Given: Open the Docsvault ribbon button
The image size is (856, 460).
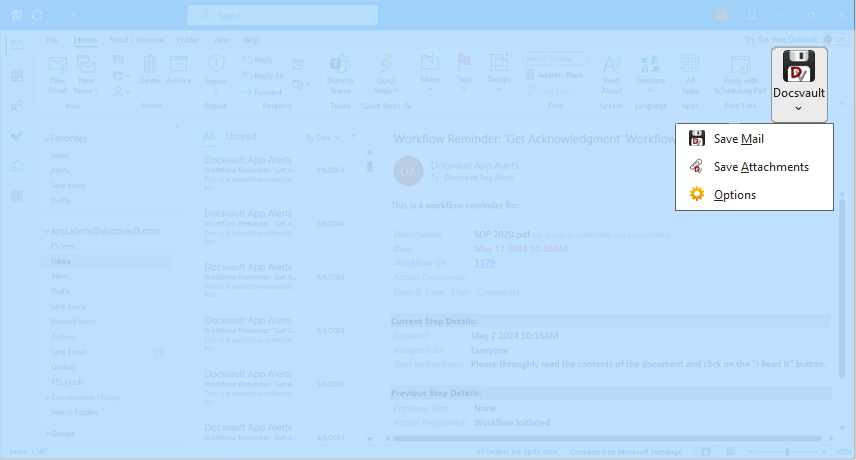Looking at the screenshot, I should tap(799, 84).
